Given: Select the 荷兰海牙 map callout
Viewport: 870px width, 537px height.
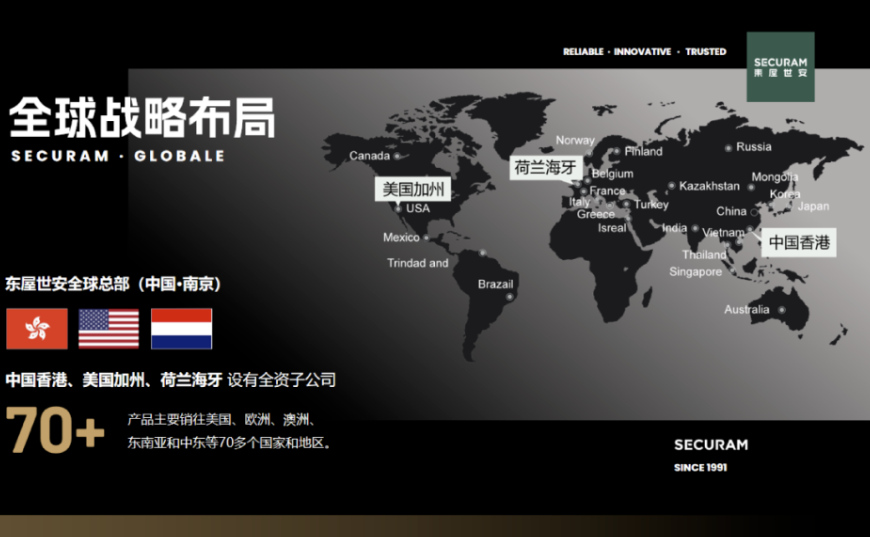Looking at the screenshot, I should [x=545, y=168].
